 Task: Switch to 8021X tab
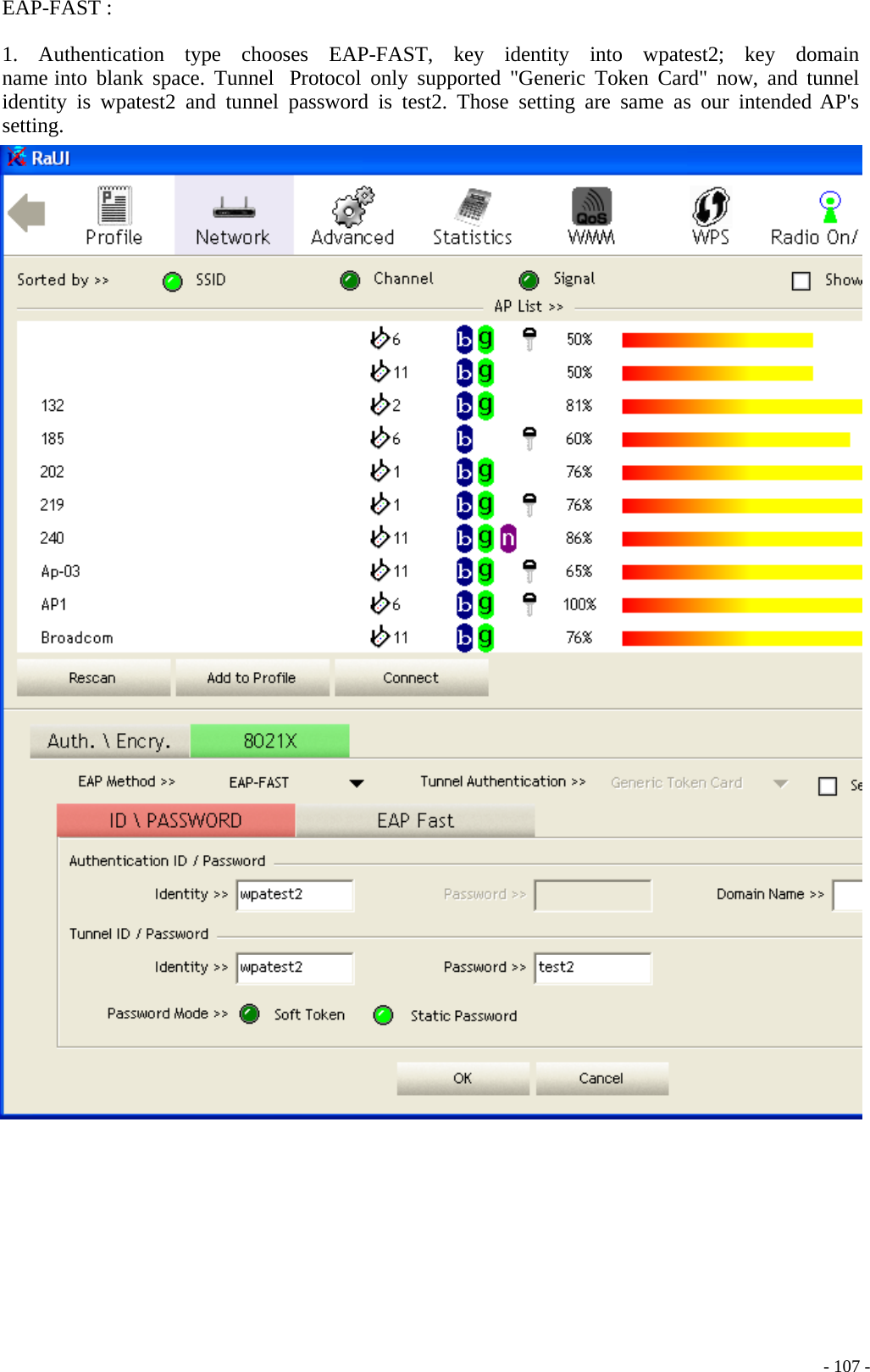pos(270,742)
